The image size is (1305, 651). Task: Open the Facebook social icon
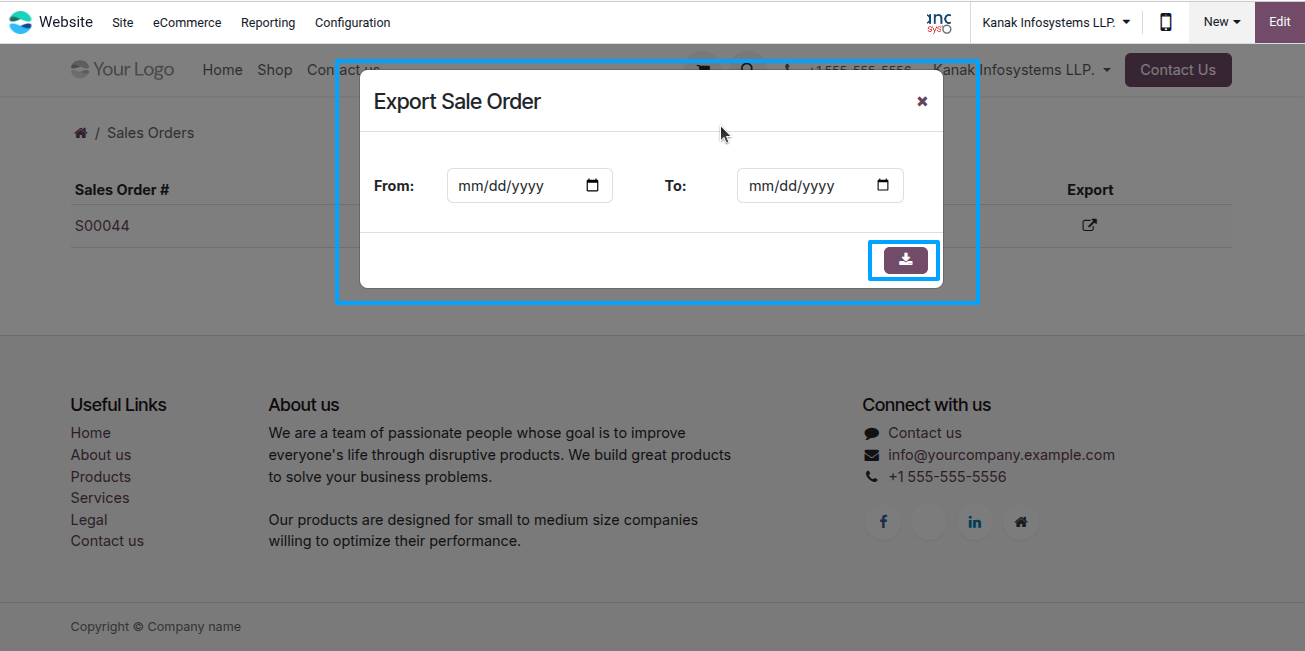pos(883,522)
